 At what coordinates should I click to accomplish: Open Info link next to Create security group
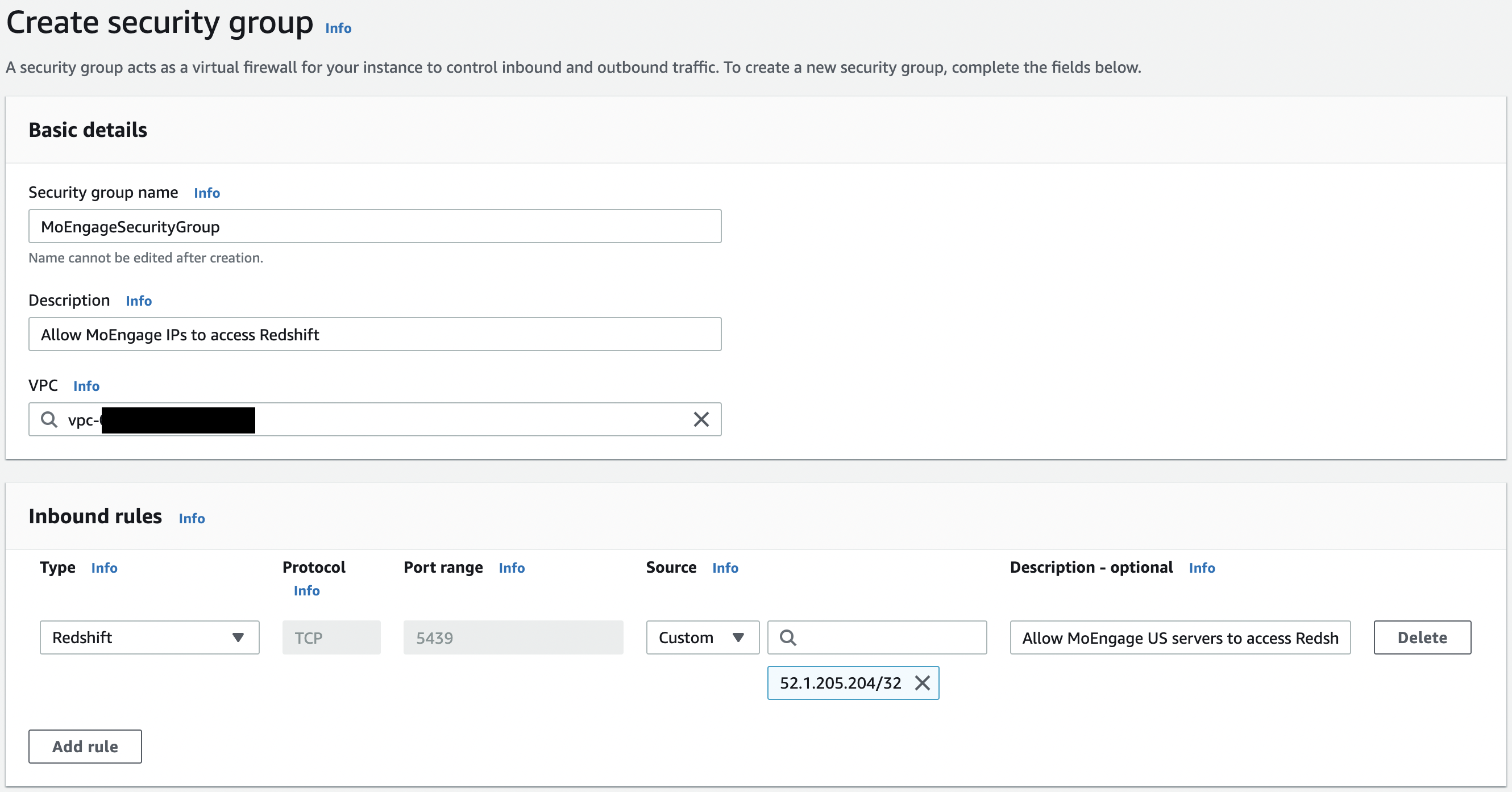pyautogui.click(x=338, y=28)
